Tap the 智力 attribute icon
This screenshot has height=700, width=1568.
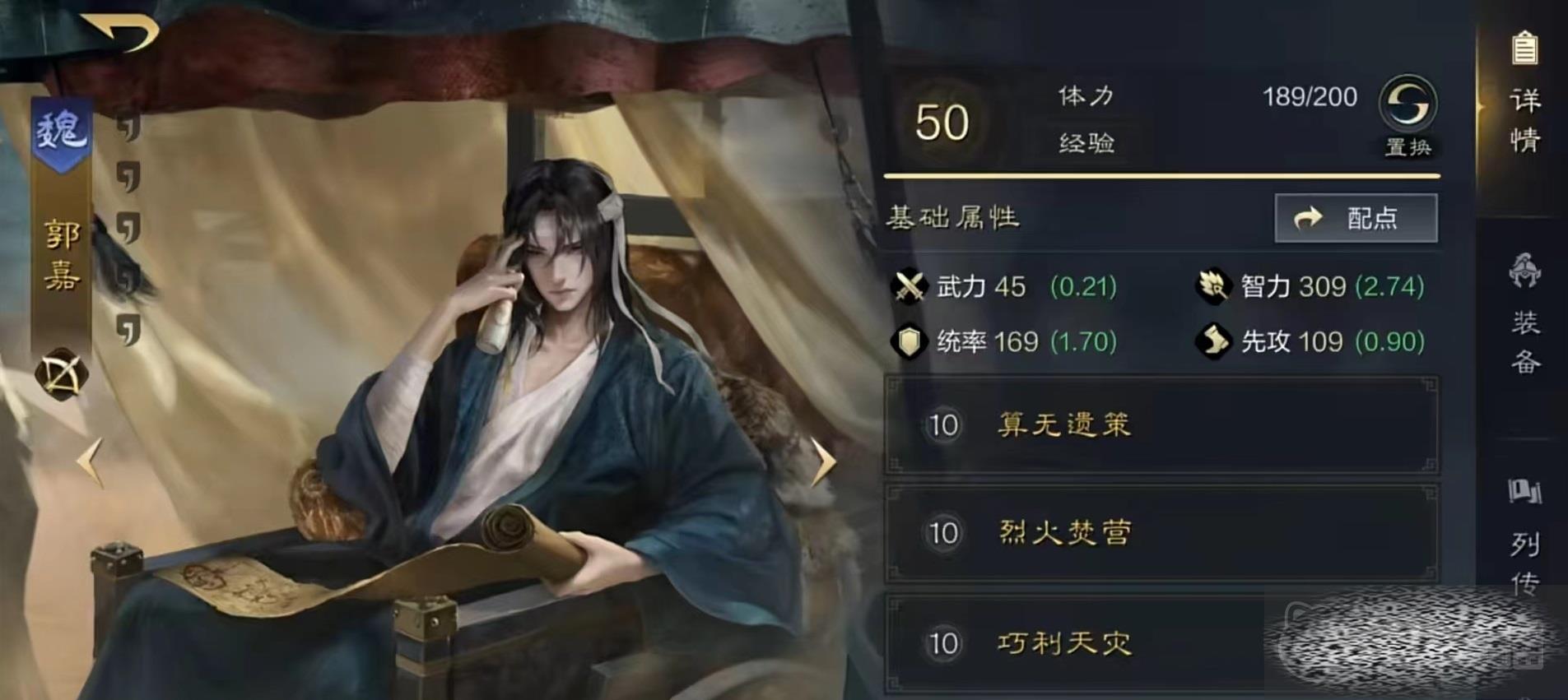1212,286
